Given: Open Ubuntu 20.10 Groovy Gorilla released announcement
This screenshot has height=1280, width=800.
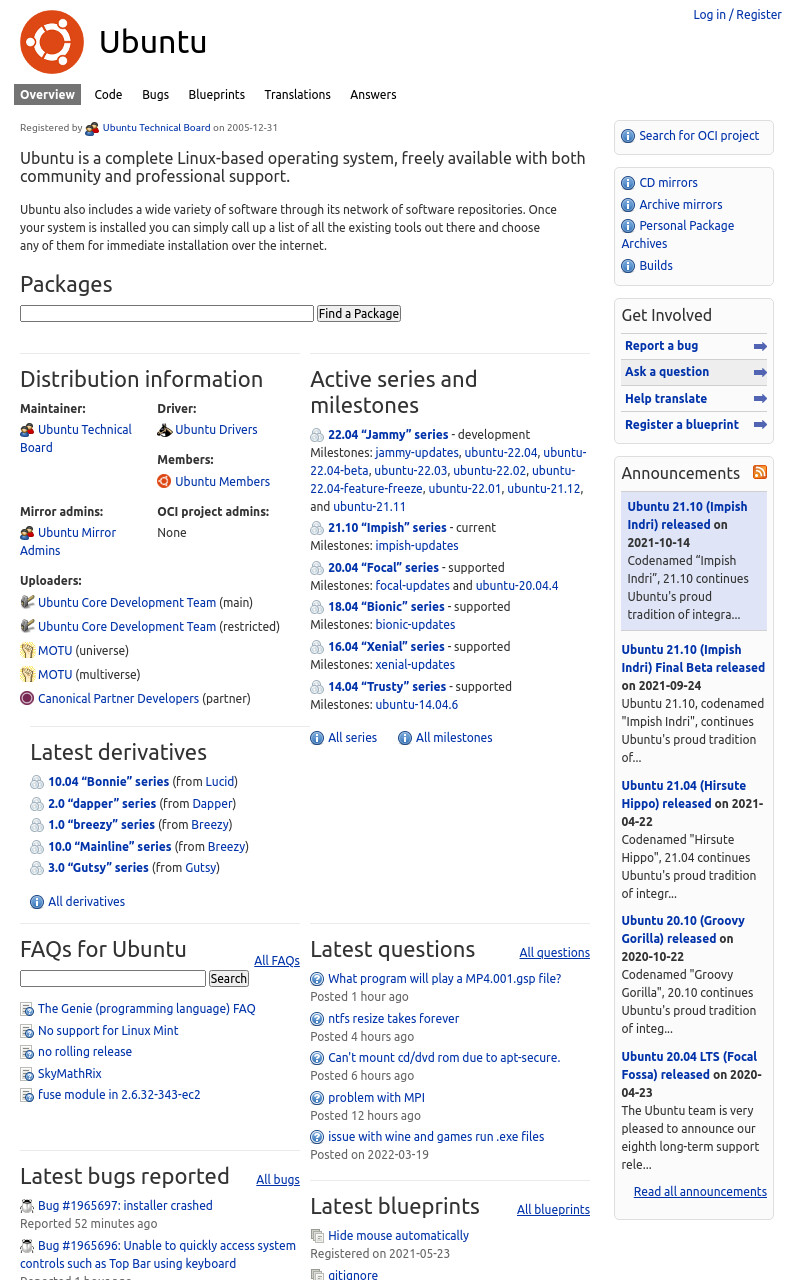Looking at the screenshot, I should [683, 930].
